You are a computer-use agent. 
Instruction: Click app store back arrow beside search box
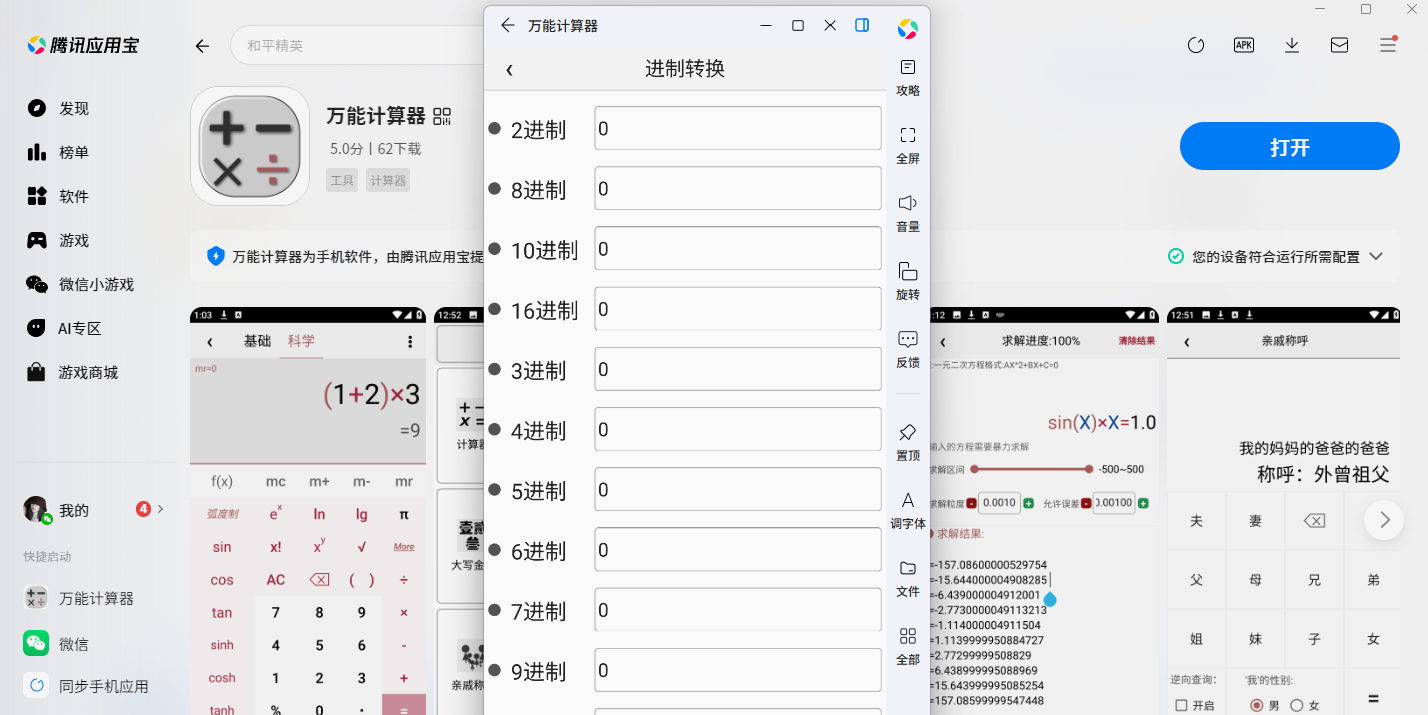(202, 46)
